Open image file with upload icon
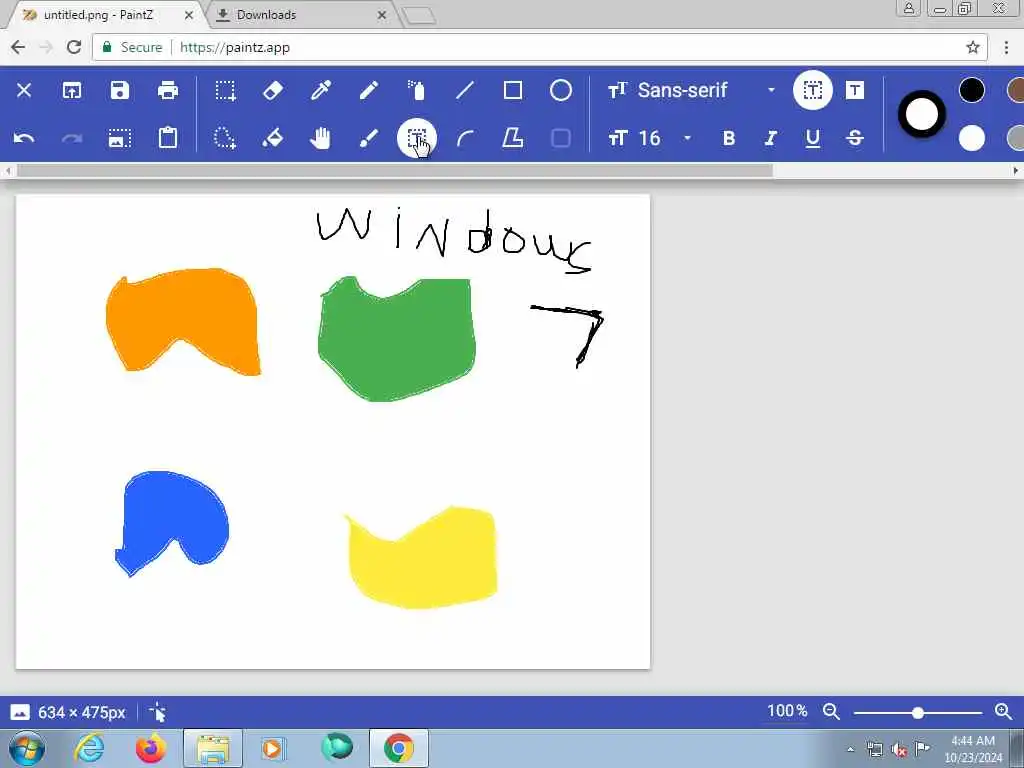1024x768 pixels. pyautogui.click(x=72, y=90)
